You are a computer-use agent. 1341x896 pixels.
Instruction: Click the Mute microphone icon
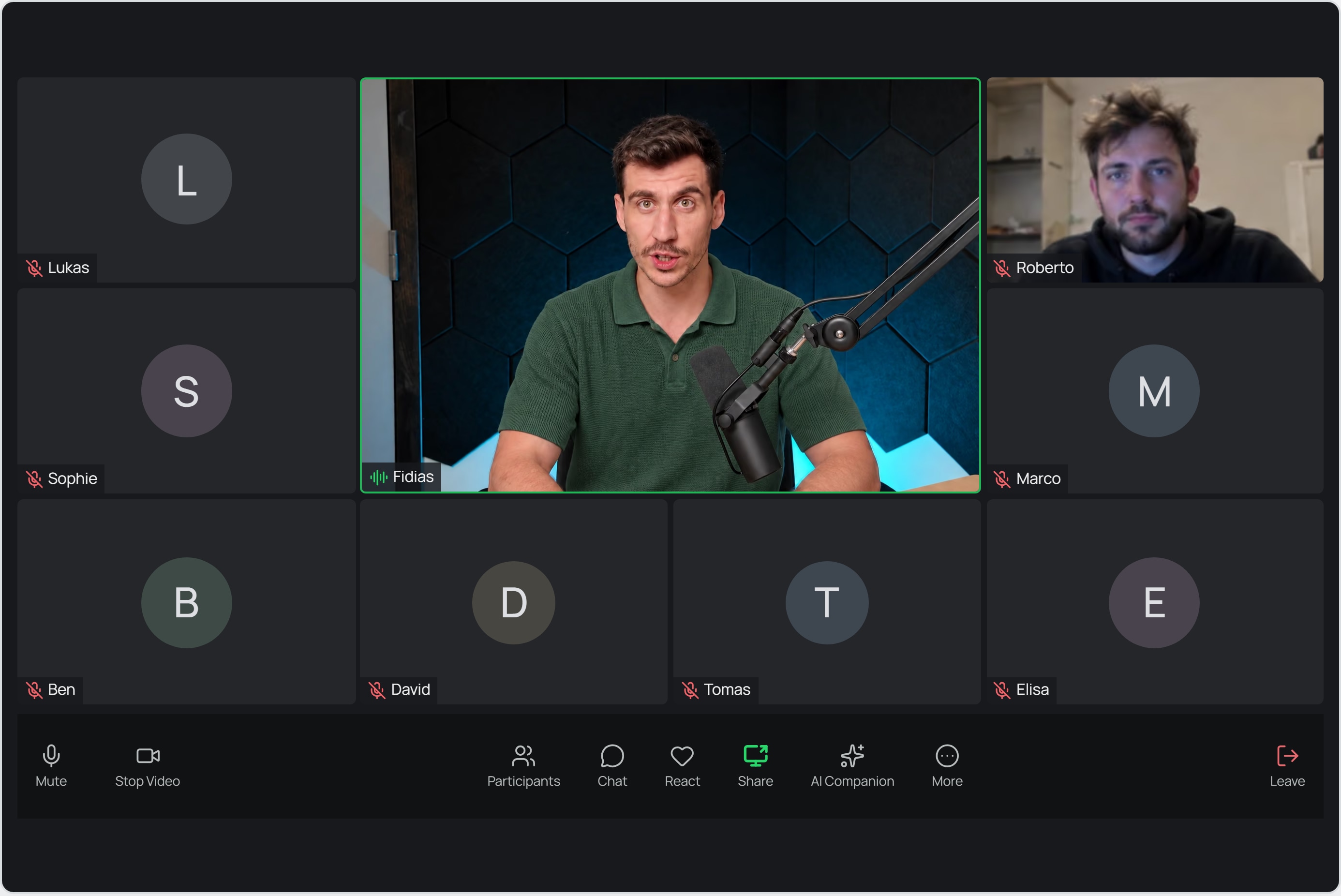51,755
